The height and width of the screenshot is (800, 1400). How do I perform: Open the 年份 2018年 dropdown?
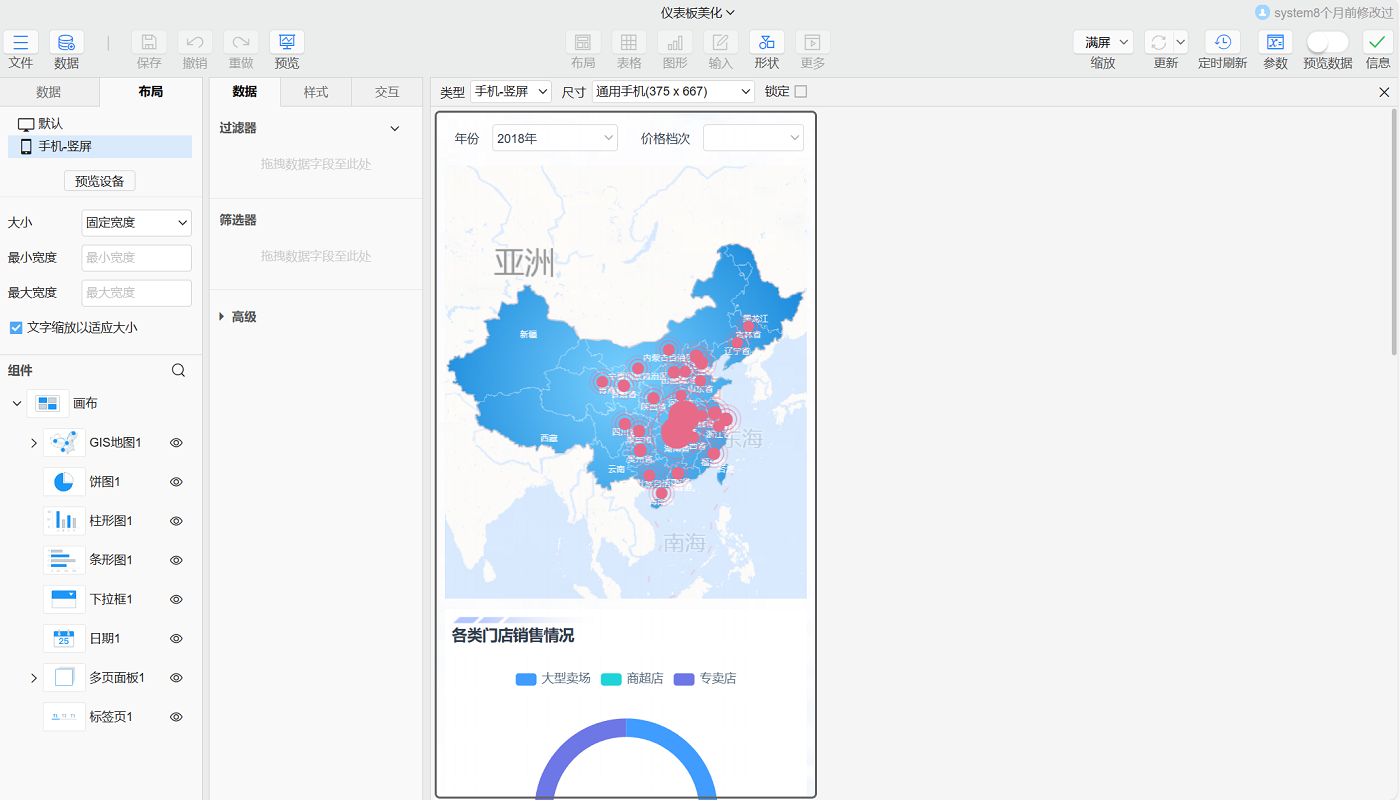tap(555, 138)
